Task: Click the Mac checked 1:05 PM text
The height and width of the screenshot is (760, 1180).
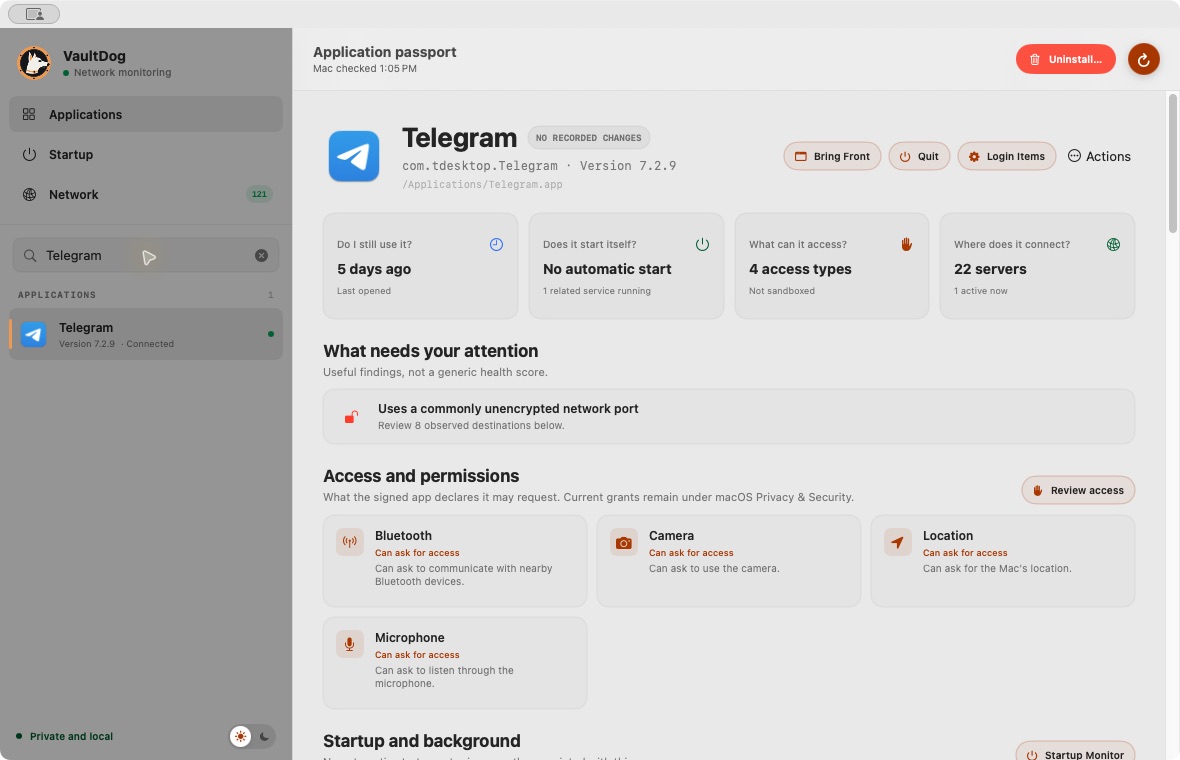Action: click(365, 68)
